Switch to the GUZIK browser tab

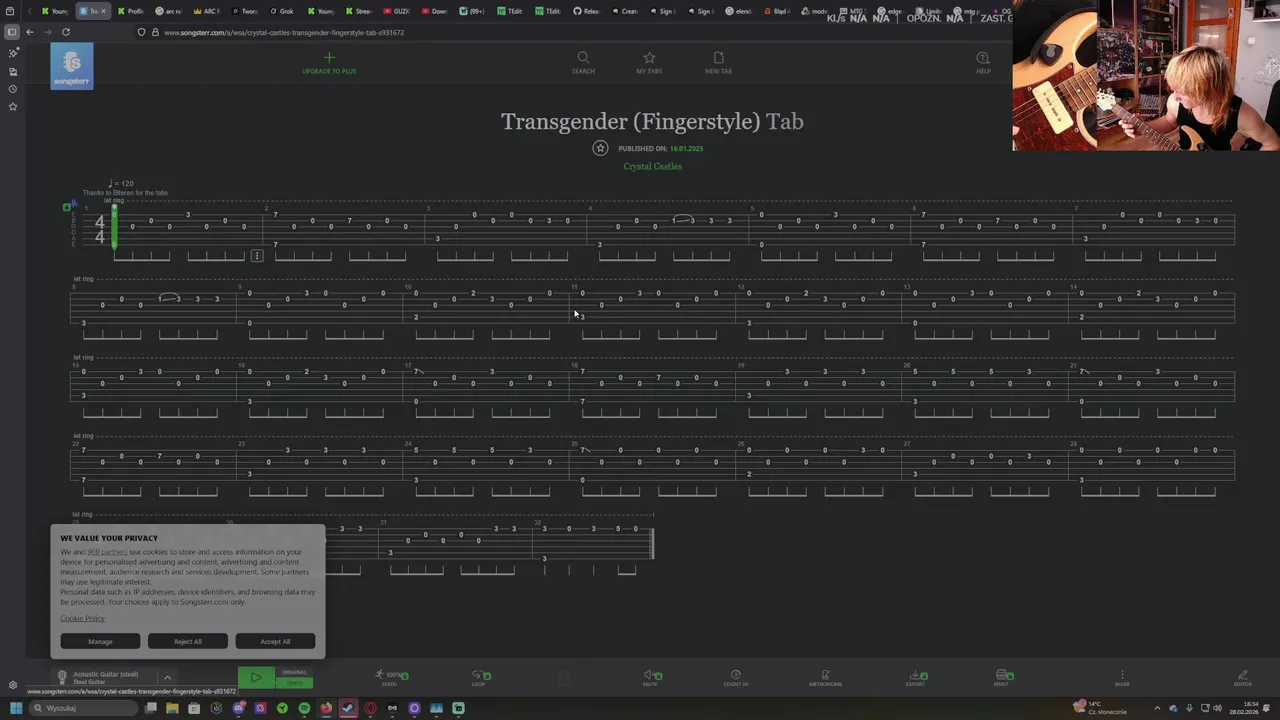397,11
